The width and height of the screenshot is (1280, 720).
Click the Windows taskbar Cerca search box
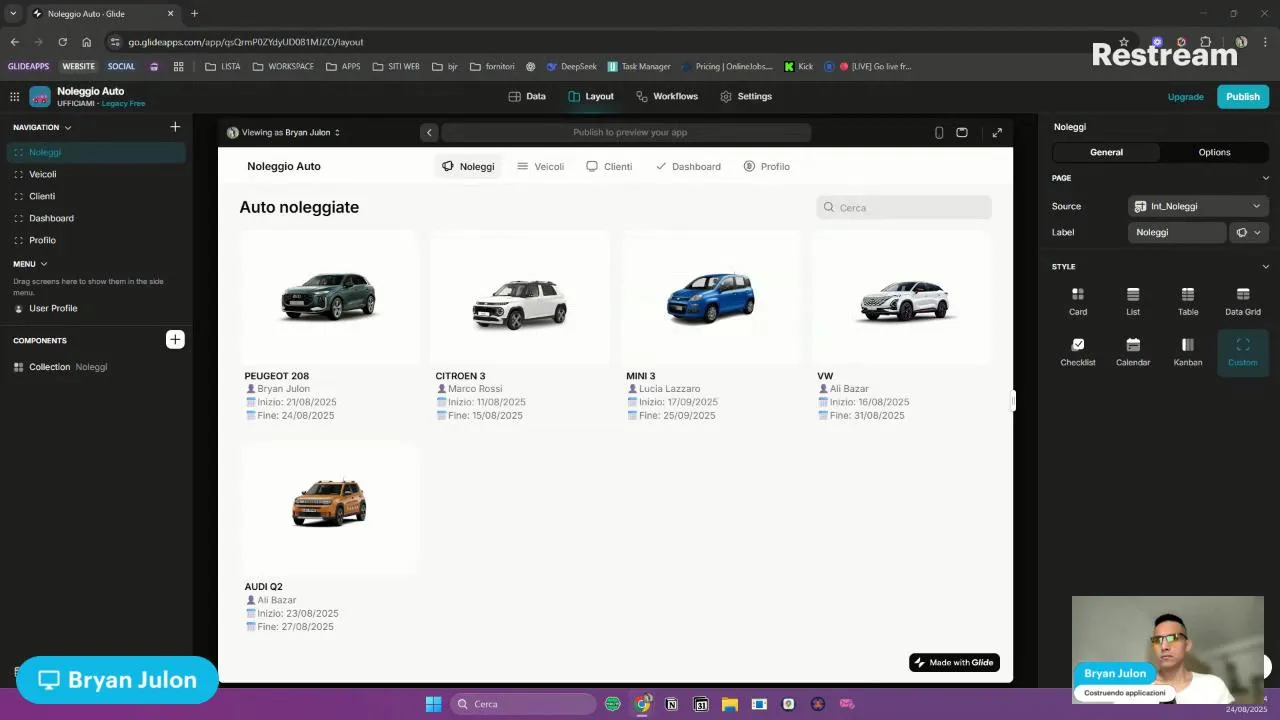click(521, 704)
